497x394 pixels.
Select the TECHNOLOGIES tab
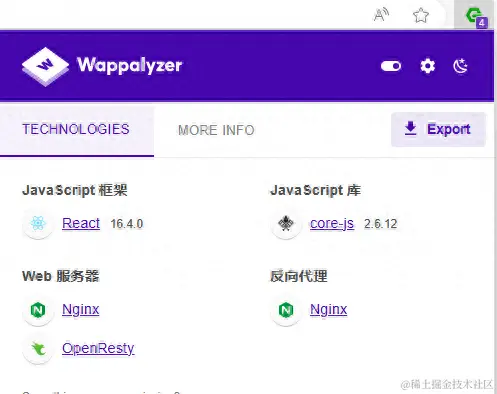76,130
